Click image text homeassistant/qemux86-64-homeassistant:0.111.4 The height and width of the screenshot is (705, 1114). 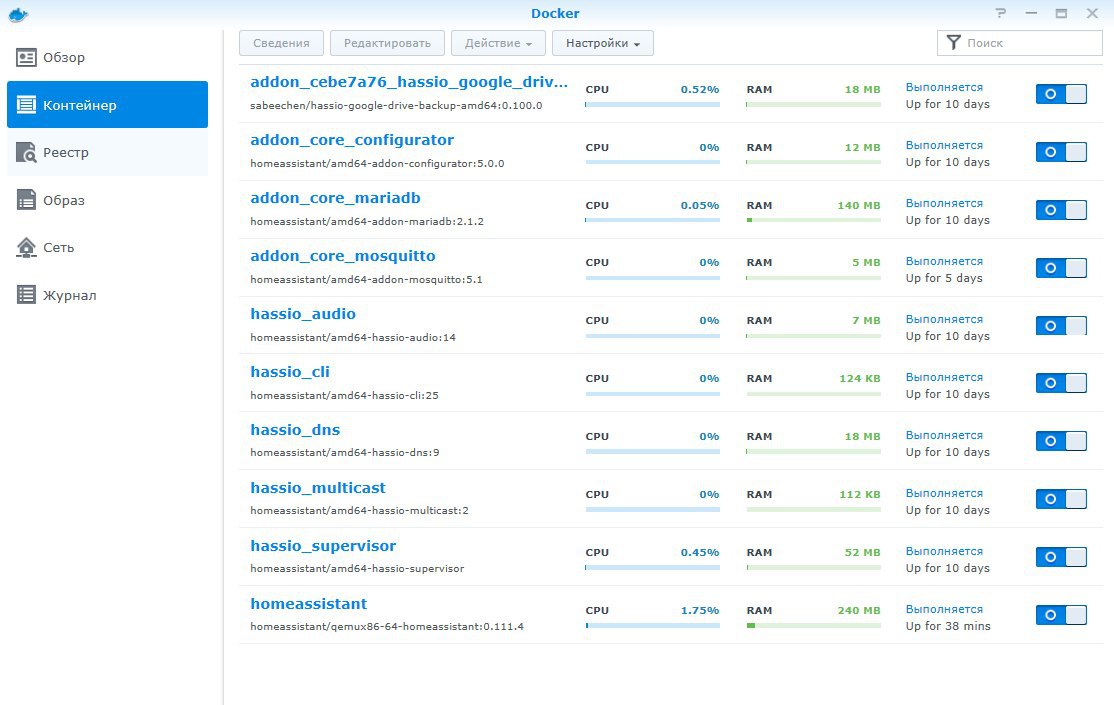coord(387,627)
